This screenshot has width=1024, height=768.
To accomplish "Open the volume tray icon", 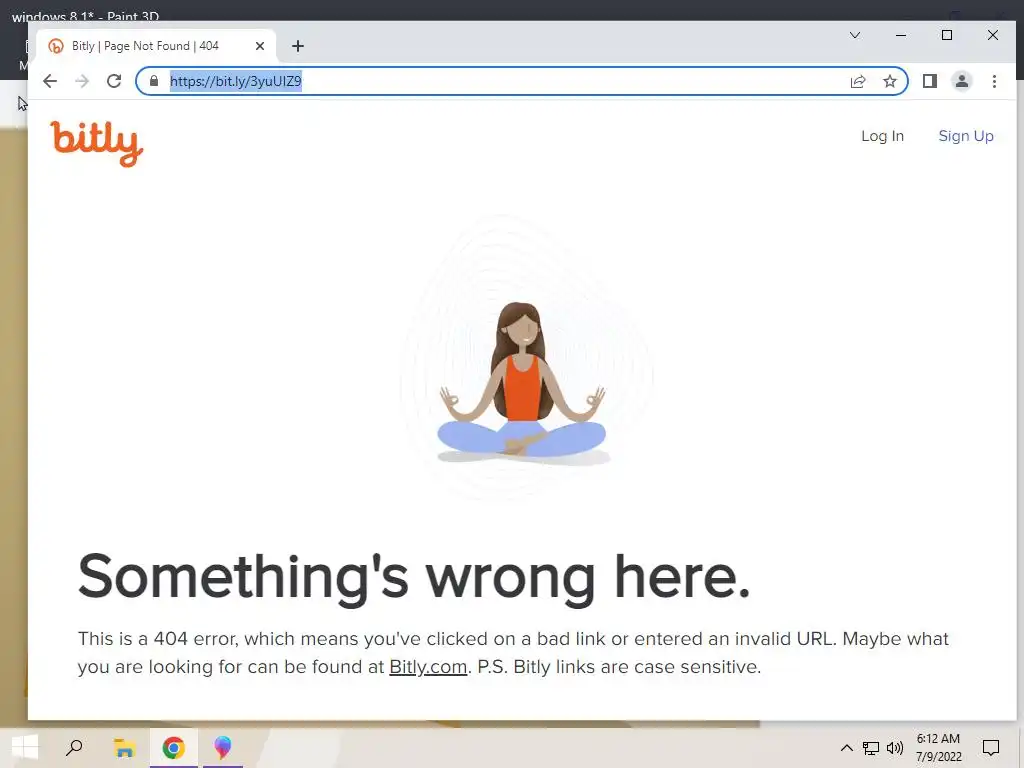I will tap(895, 748).
